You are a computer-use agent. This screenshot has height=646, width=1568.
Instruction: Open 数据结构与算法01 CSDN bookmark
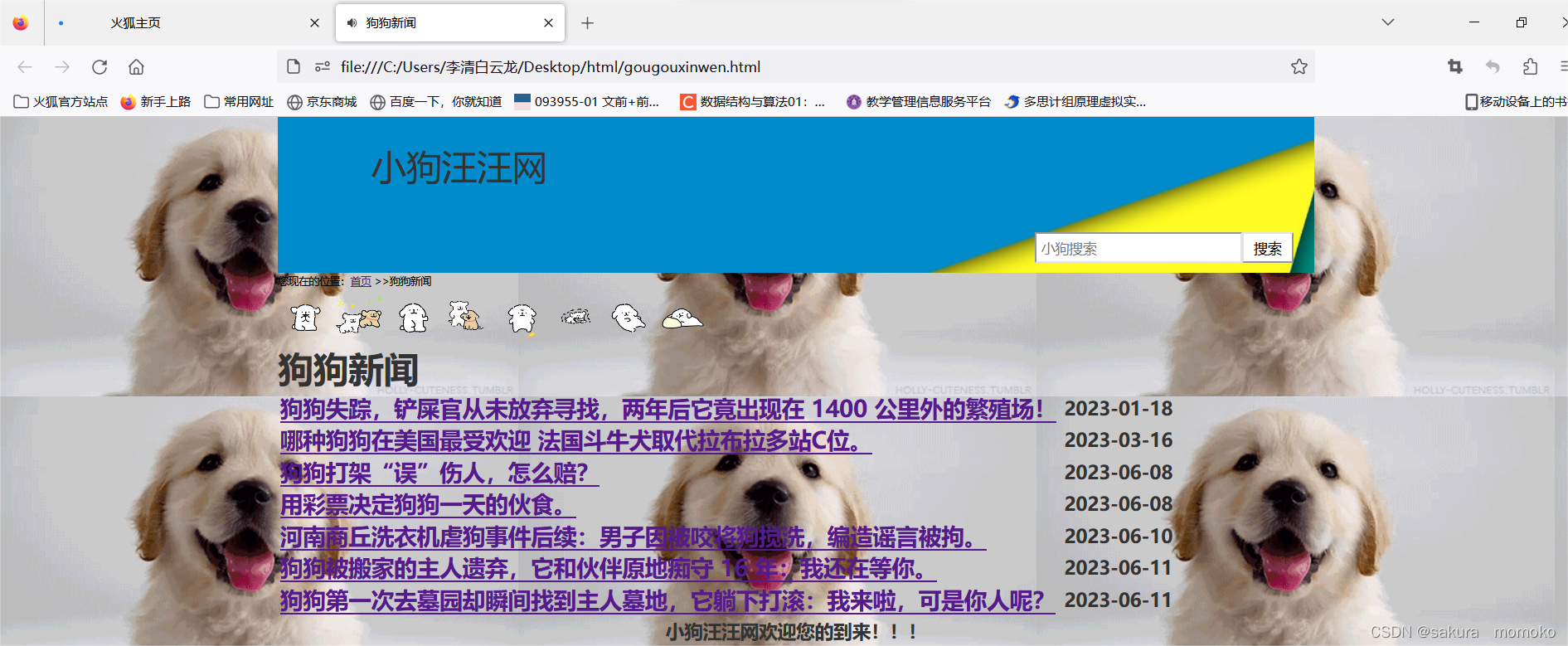[752, 102]
